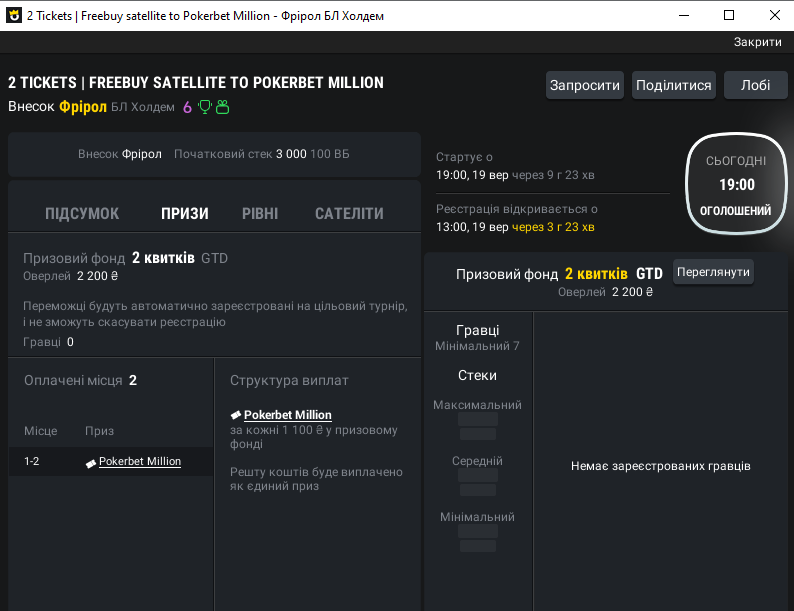Image resolution: width=794 pixels, height=611 pixels.
Task: Open Pokerbet Million link in 1-2 place row
Action: coord(140,461)
